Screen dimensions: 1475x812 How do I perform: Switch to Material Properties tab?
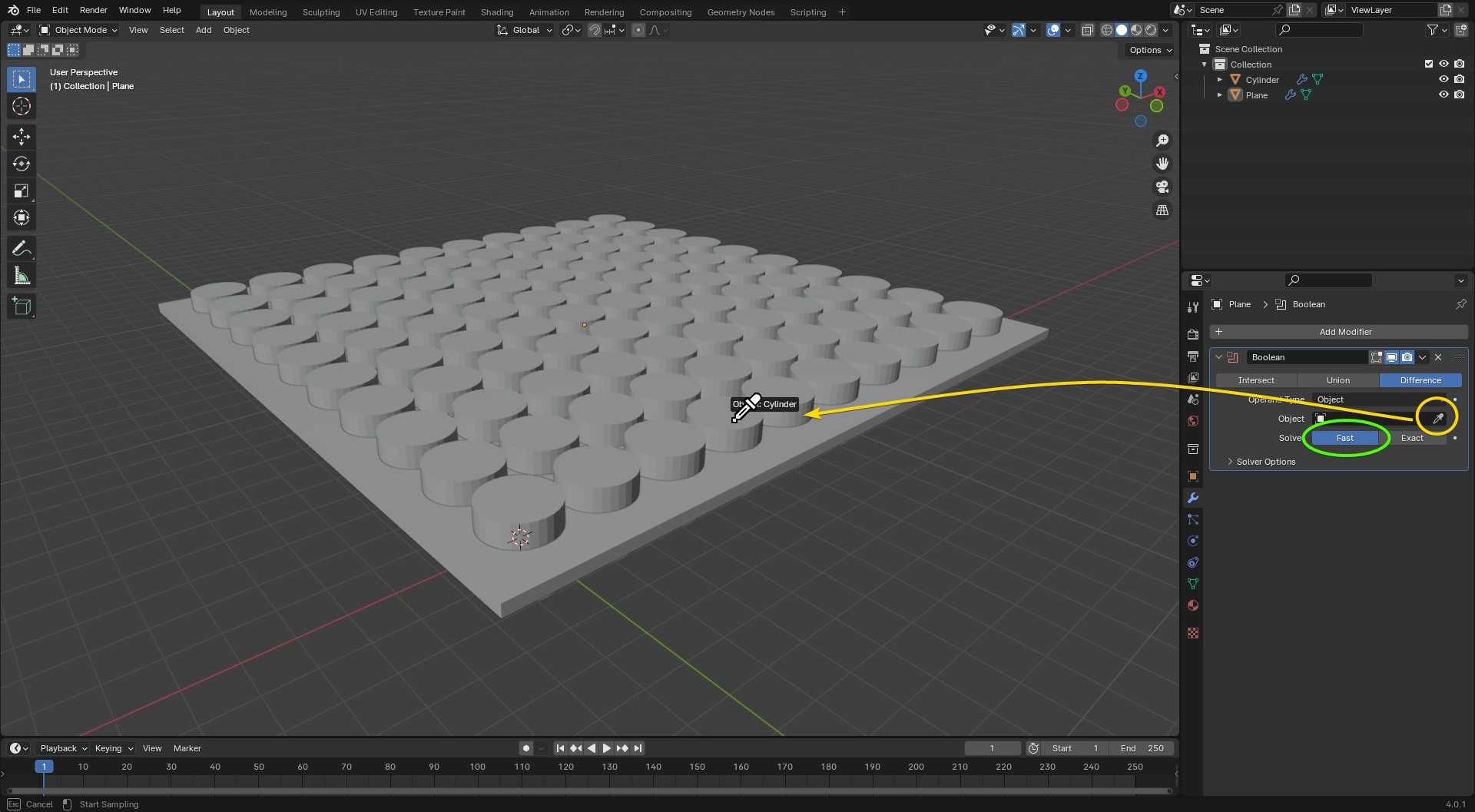point(1192,605)
